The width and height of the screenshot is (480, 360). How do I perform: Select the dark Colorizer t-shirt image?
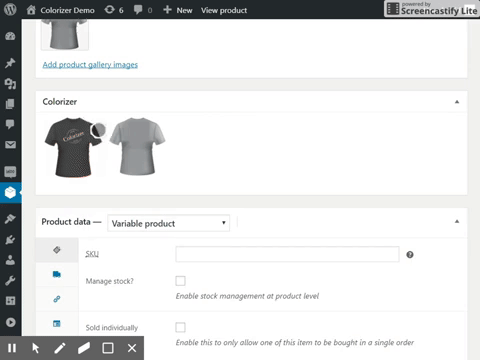click(73, 147)
